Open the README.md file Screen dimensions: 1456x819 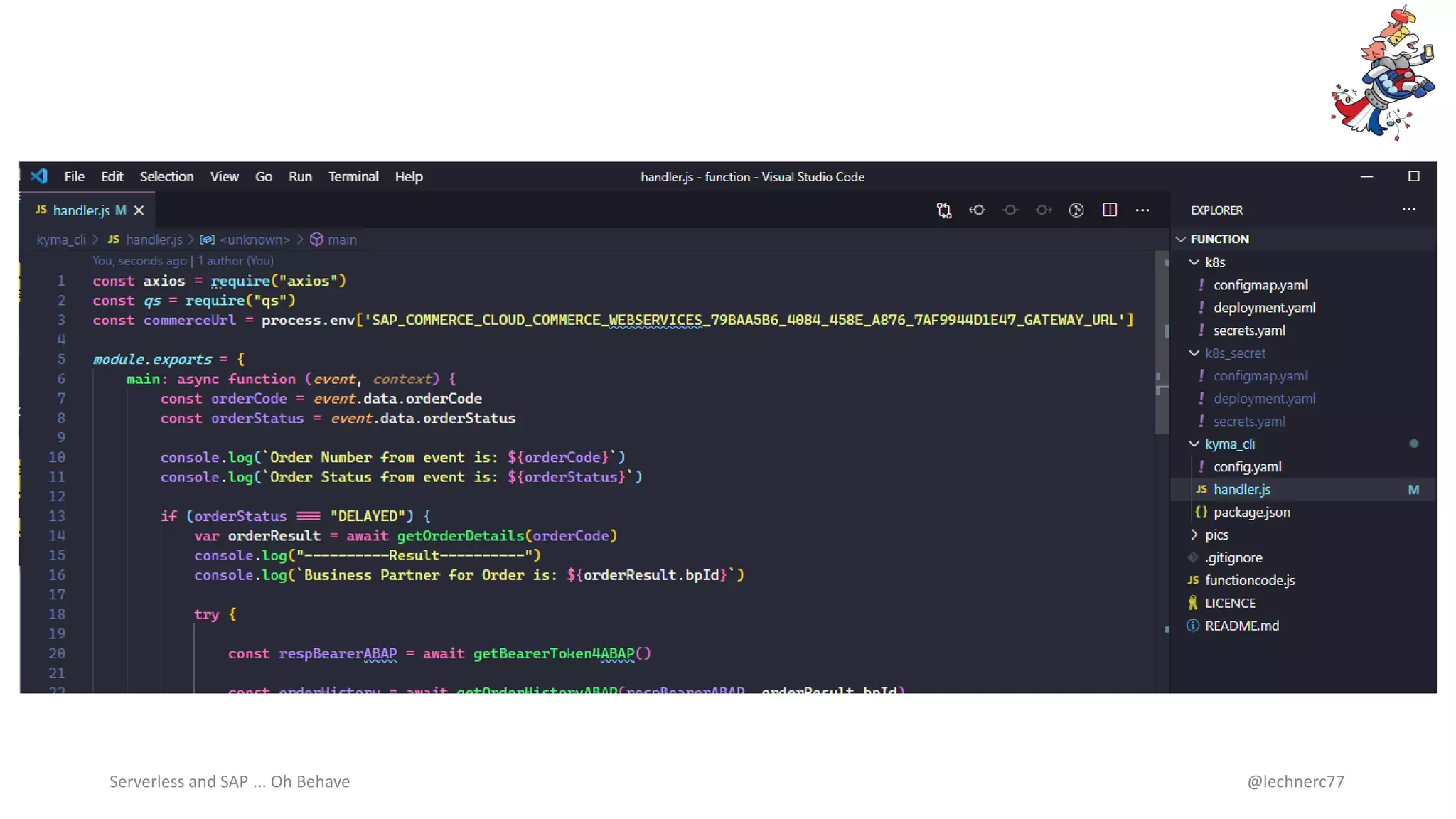pos(1241,626)
